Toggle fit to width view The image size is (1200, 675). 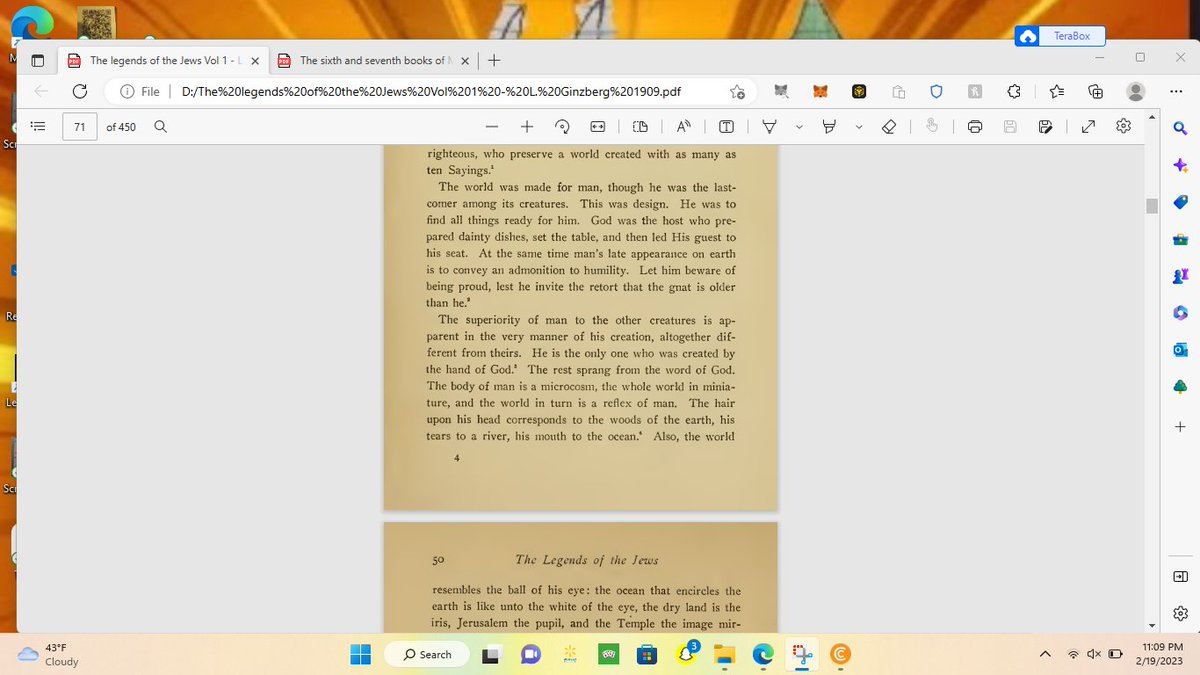(597, 127)
